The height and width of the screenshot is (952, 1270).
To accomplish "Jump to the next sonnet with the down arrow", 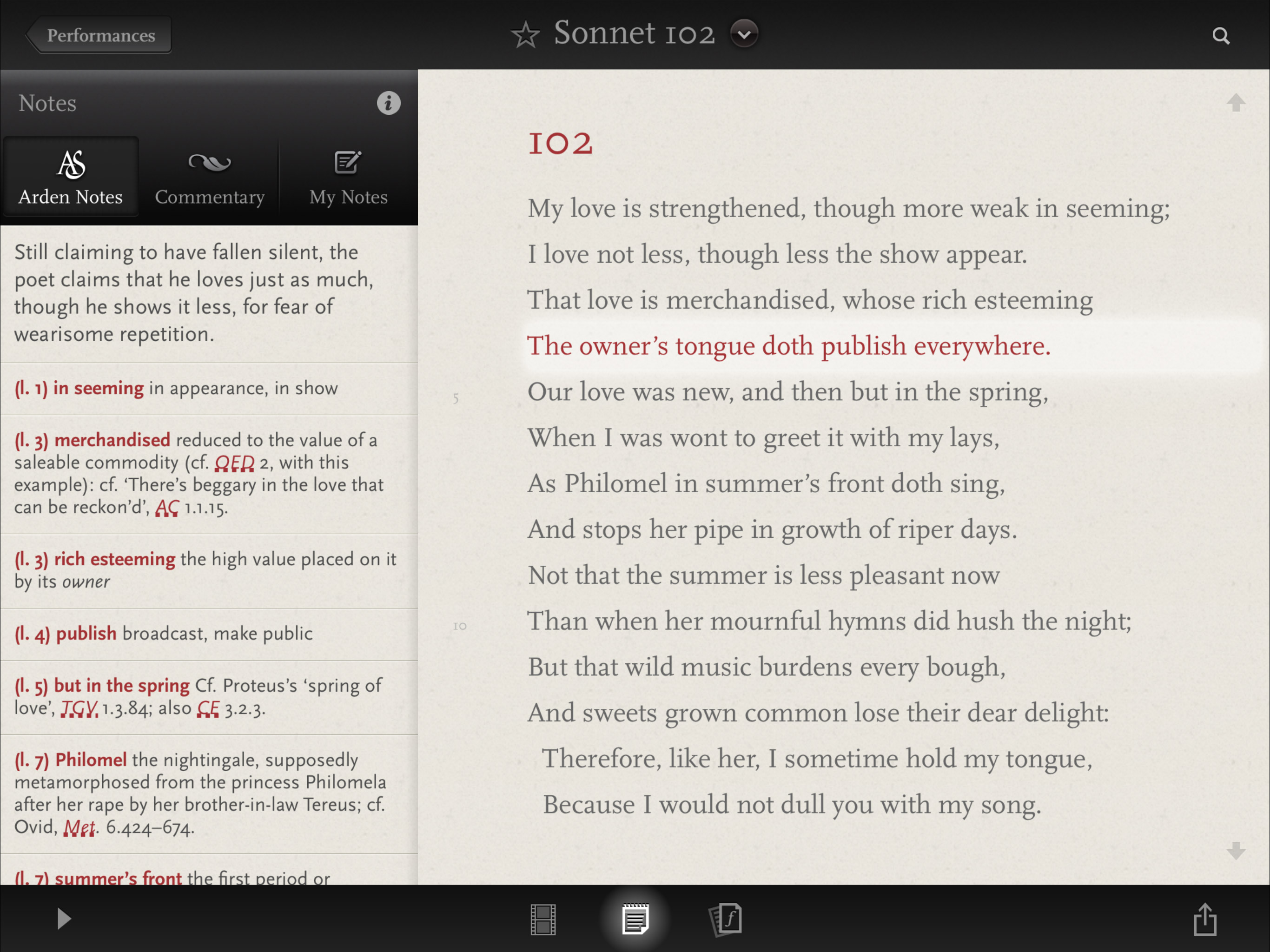I will coord(1236,850).
